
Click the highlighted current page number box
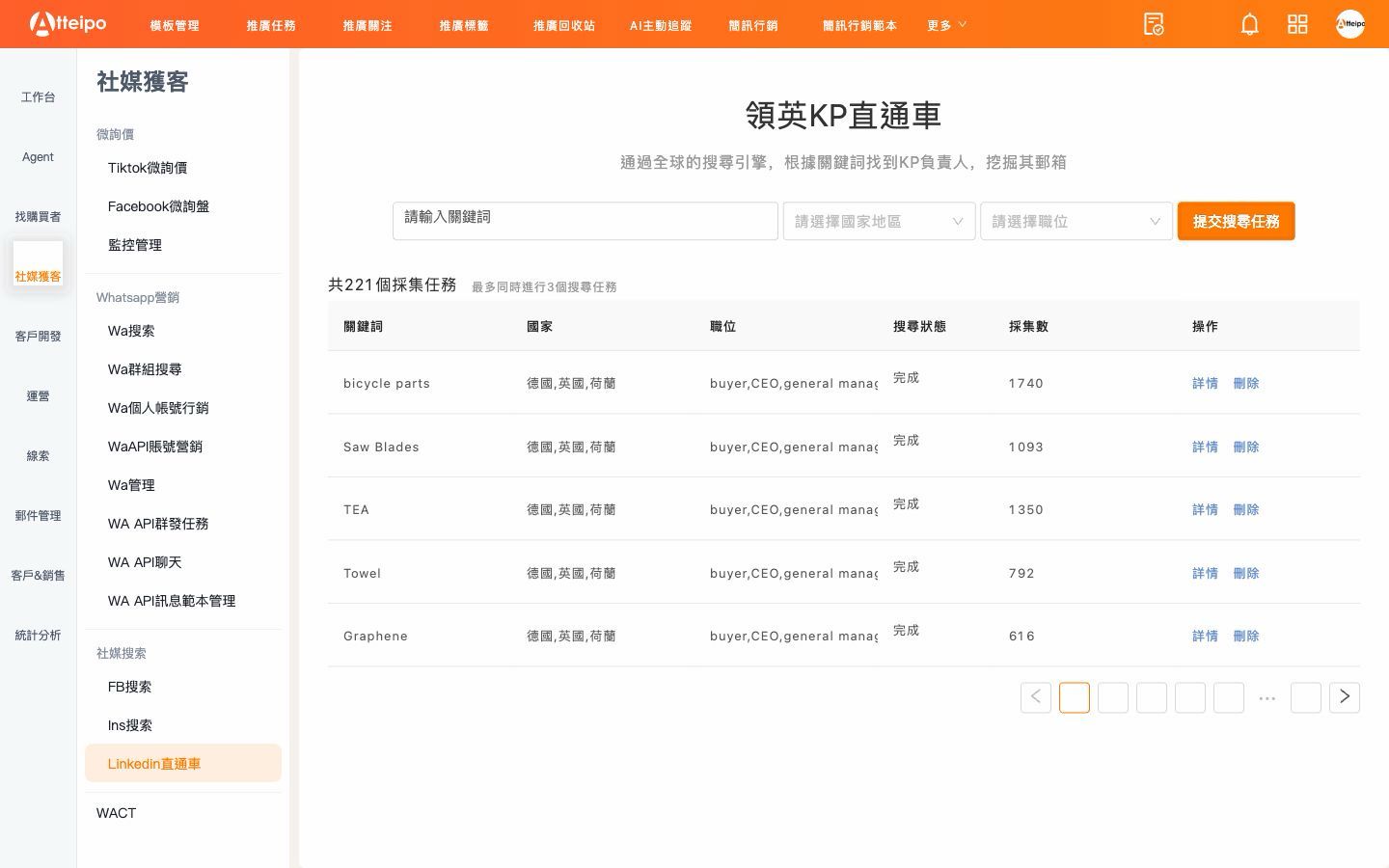pos(1075,697)
